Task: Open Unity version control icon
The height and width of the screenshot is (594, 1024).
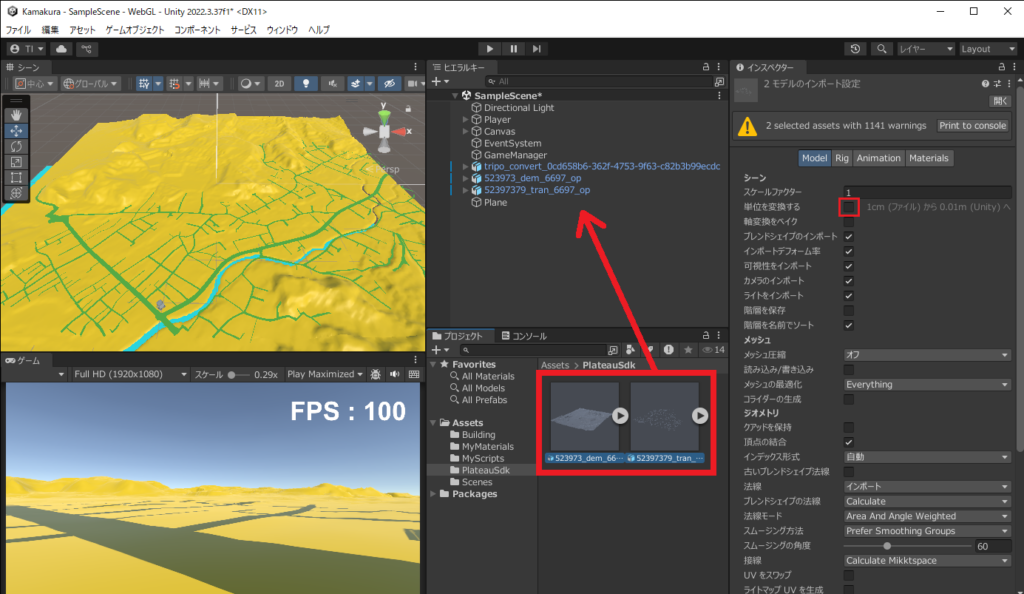Action: tap(86, 49)
